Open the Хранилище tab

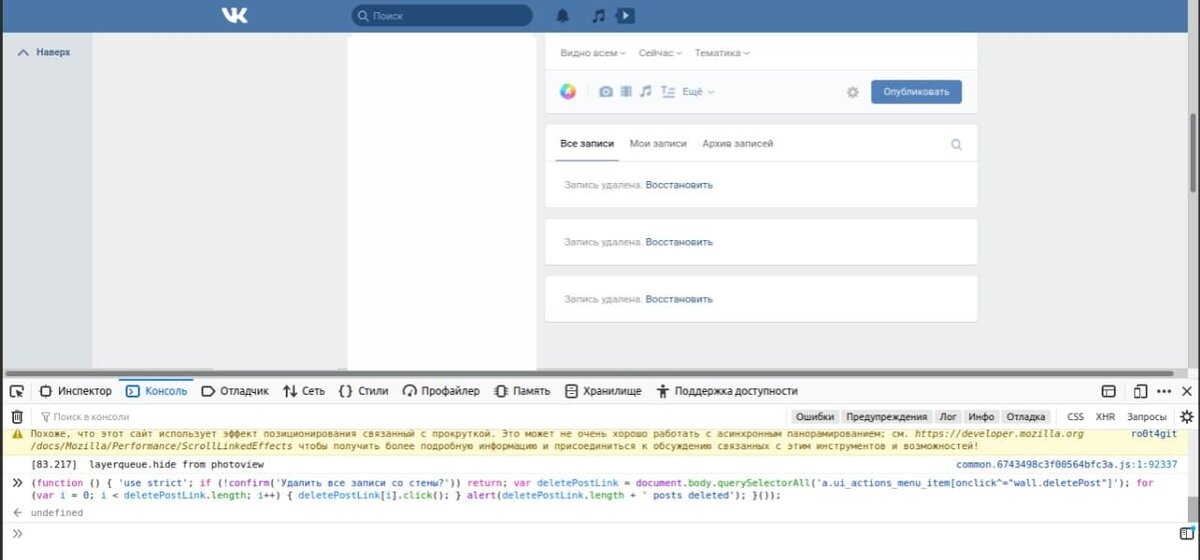coord(603,391)
